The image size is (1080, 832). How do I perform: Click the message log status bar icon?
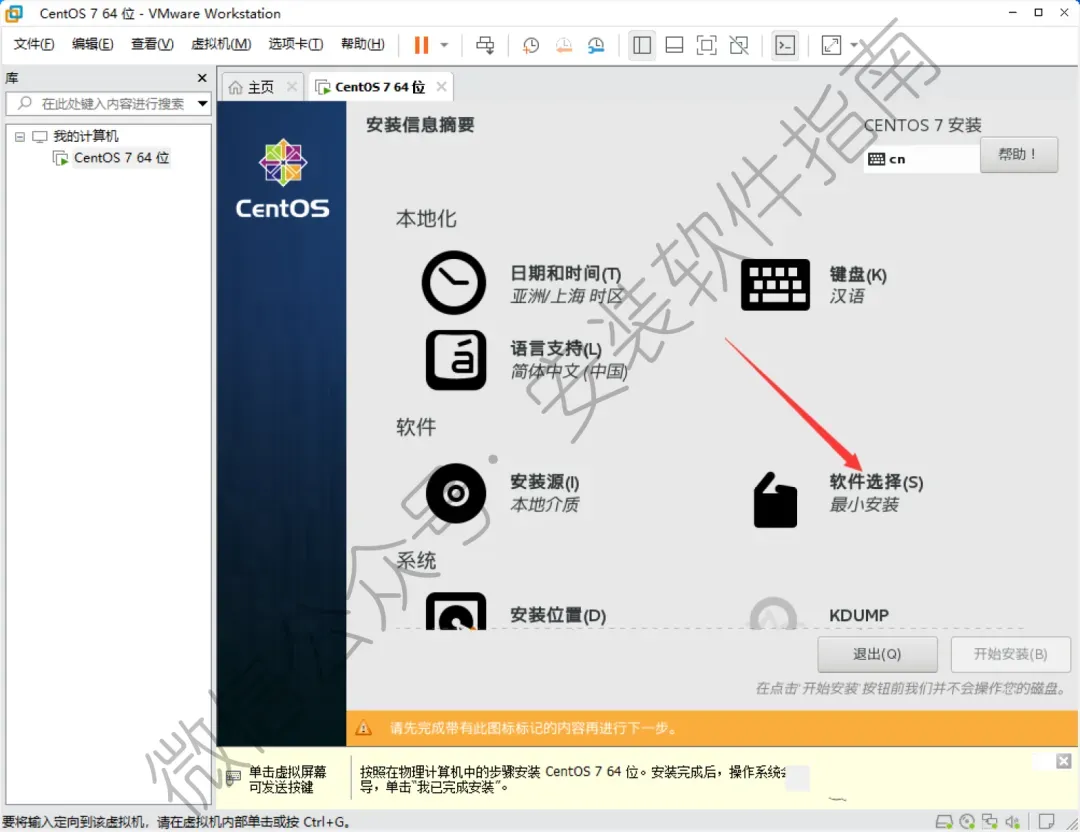[x=1046, y=822]
